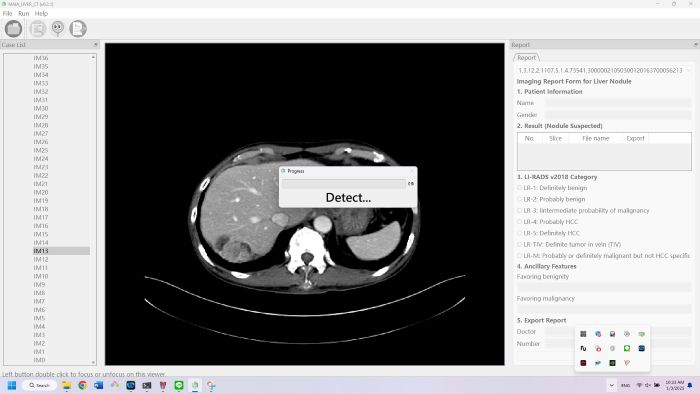Select LR-5: Definitely HCC option
The image size is (700, 394).
coord(549,233)
